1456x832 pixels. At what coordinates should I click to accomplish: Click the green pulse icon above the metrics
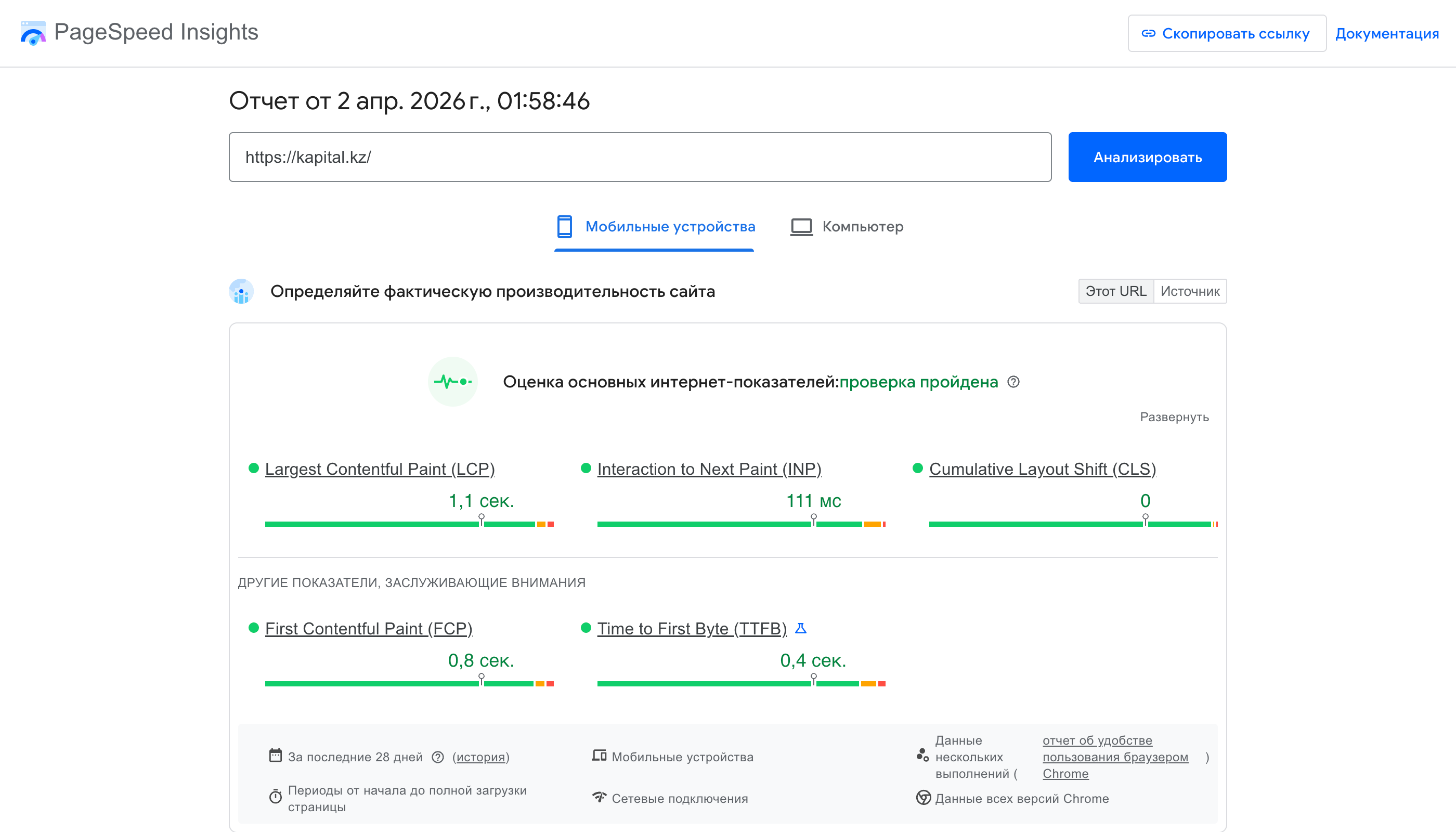[452, 382]
